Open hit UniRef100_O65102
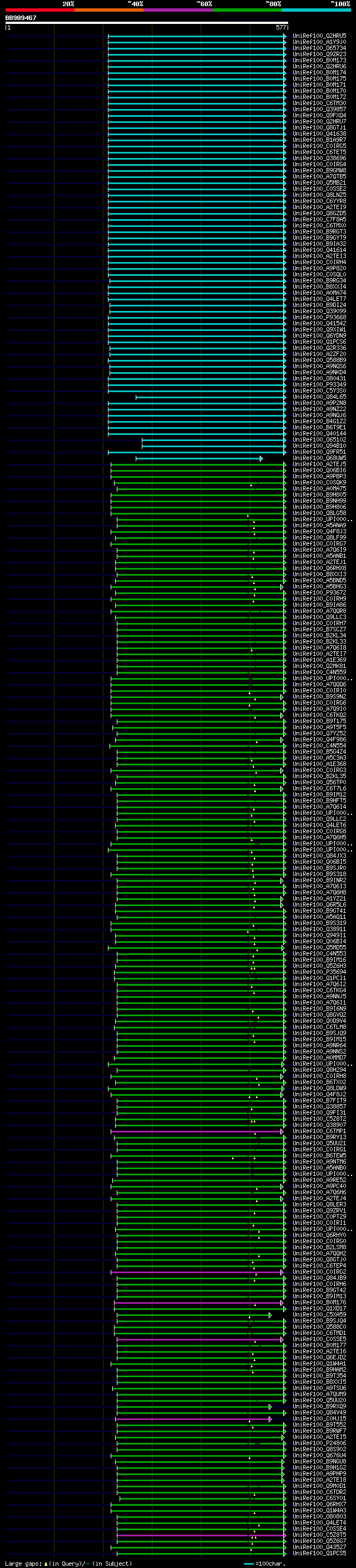356x1568 pixels. point(319,439)
